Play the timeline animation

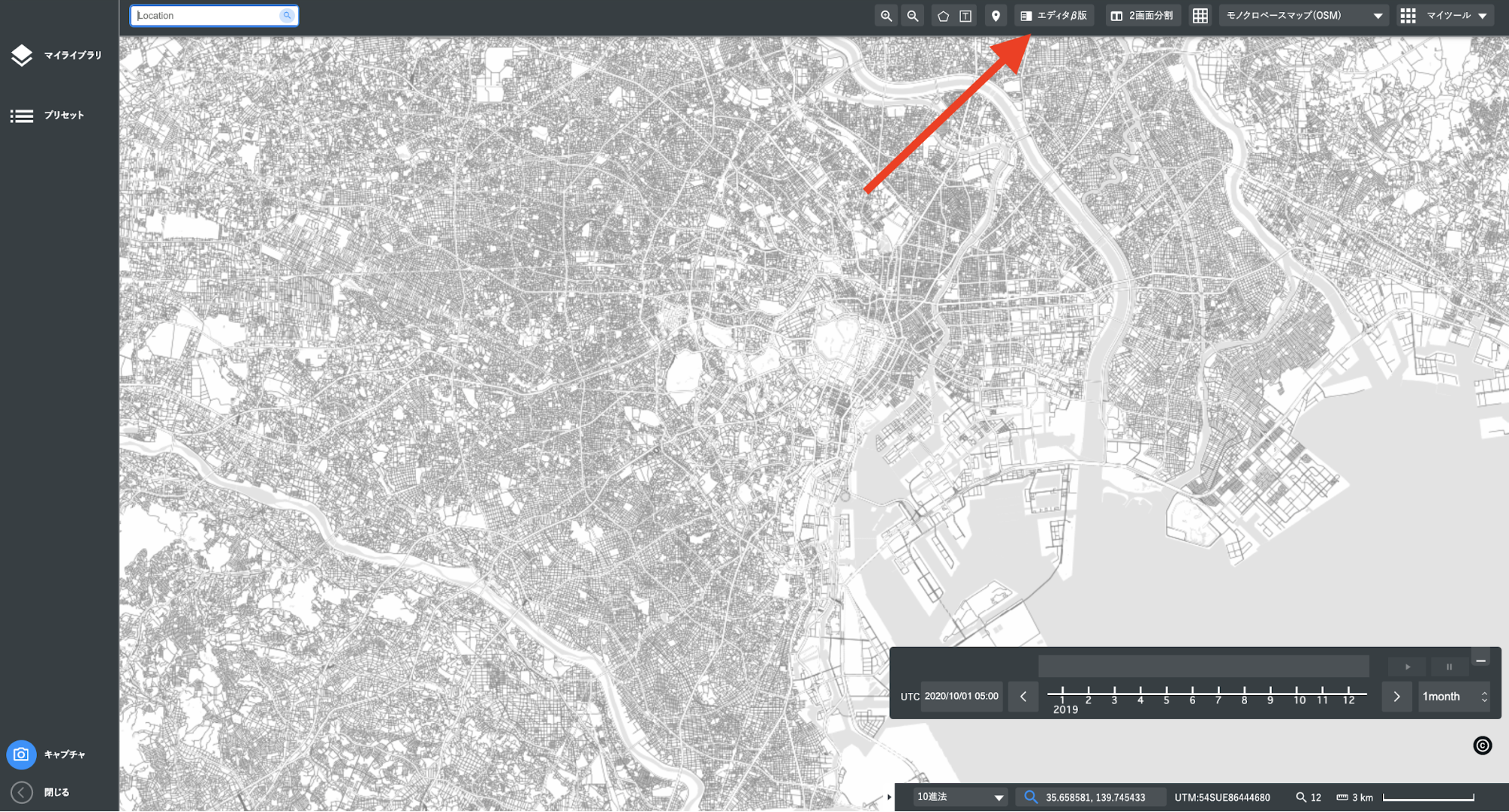point(1407,667)
